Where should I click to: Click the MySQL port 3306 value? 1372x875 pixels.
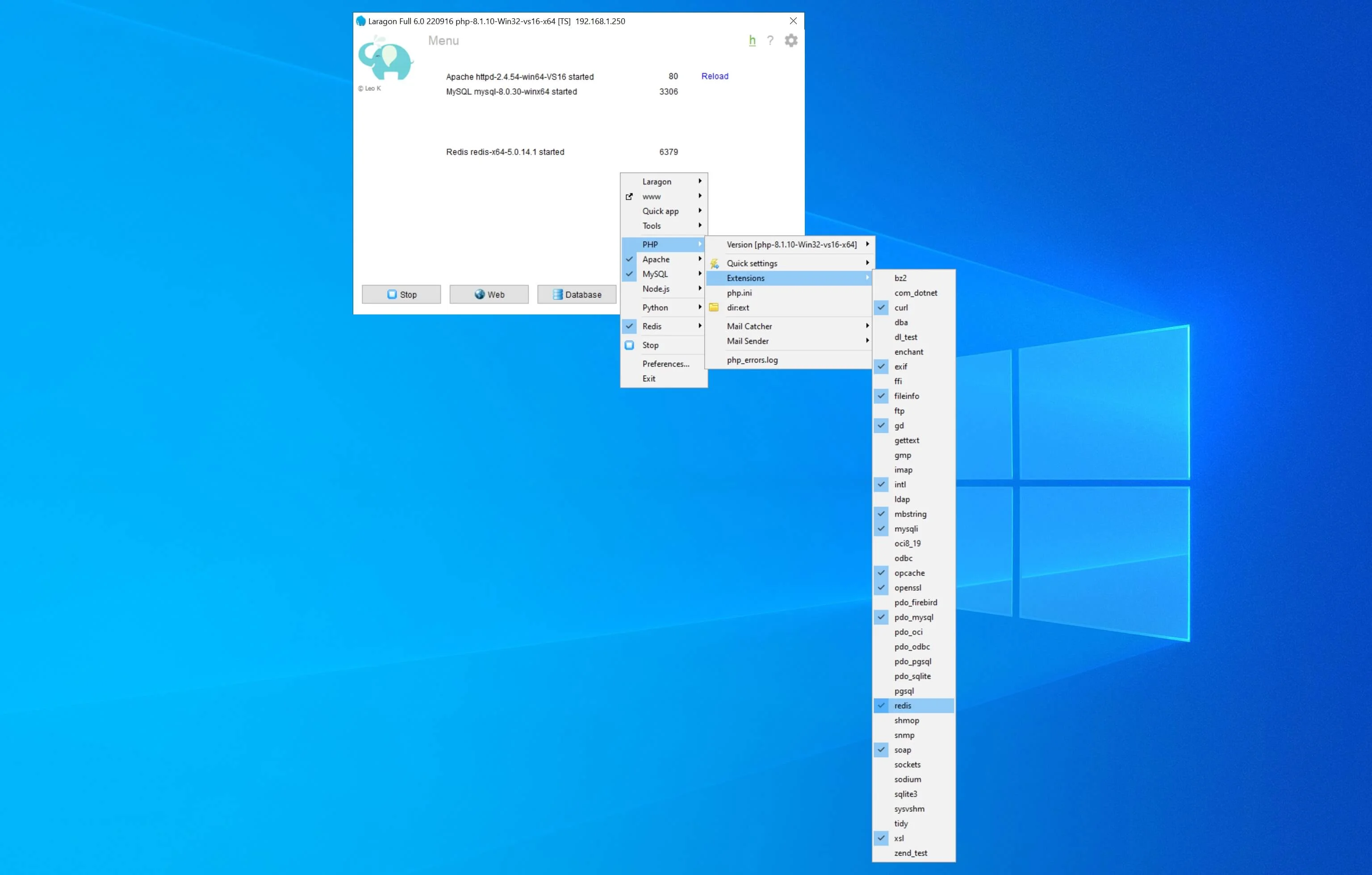668,92
